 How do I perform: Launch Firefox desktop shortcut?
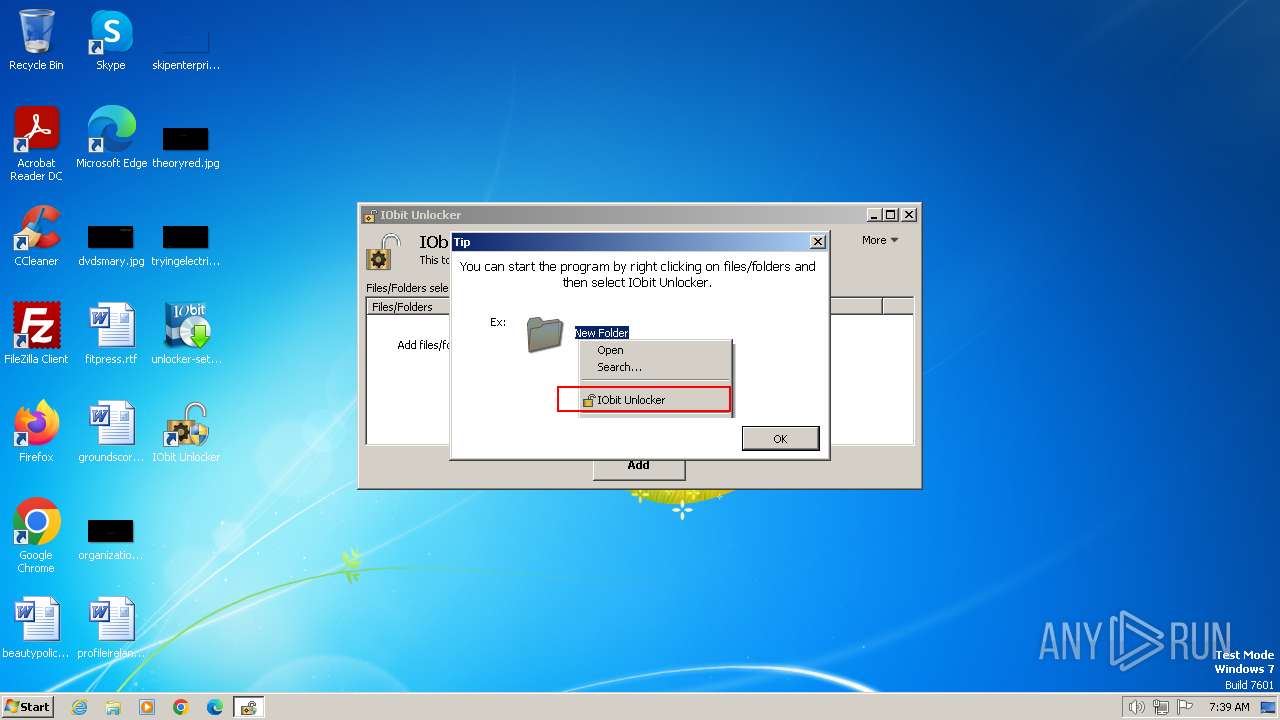point(36,431)
